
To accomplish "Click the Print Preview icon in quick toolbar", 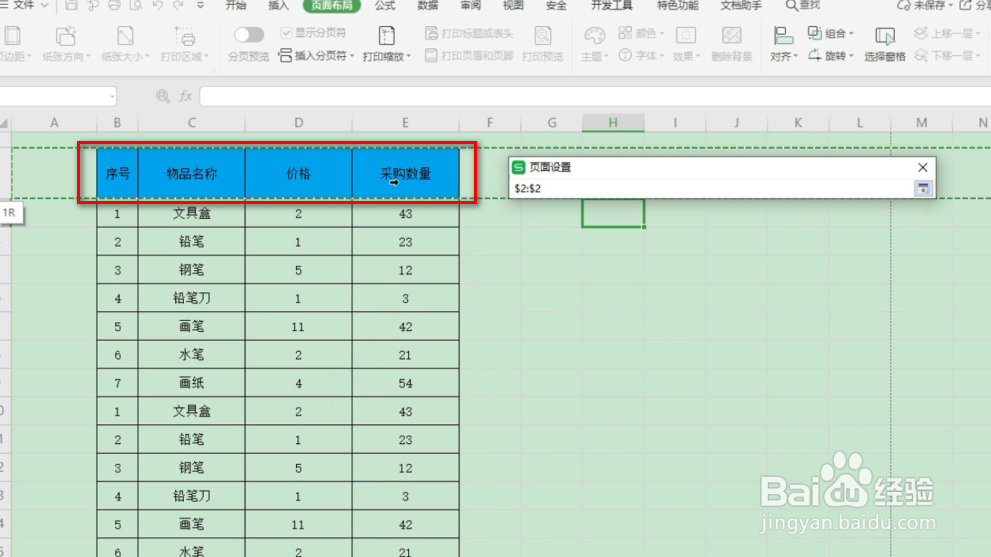I will coord(136,5).
